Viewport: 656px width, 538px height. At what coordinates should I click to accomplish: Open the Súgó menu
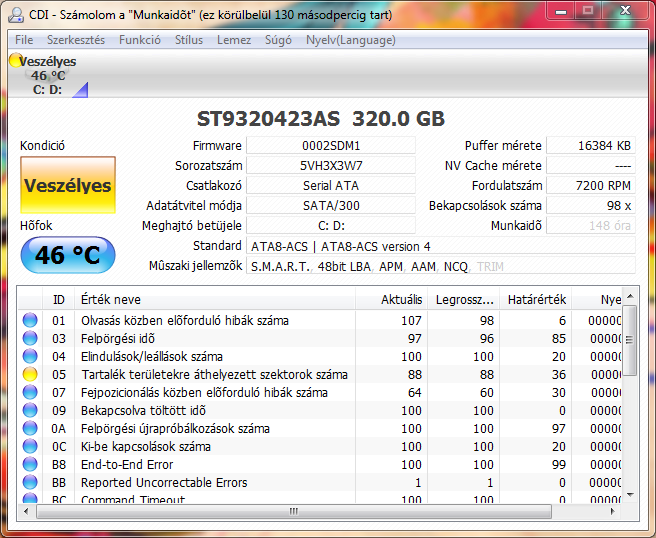click(x=278, y=40)
